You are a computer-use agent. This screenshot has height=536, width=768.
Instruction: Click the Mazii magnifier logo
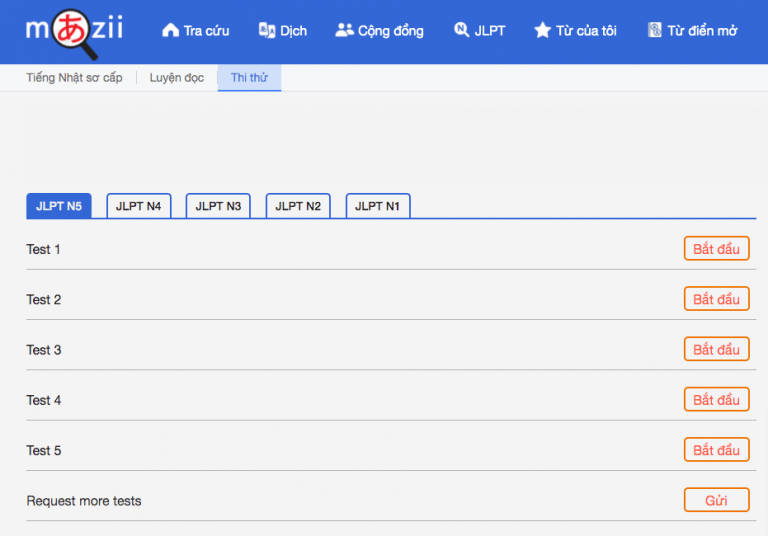pyautogui.click(x=75, y=31)
